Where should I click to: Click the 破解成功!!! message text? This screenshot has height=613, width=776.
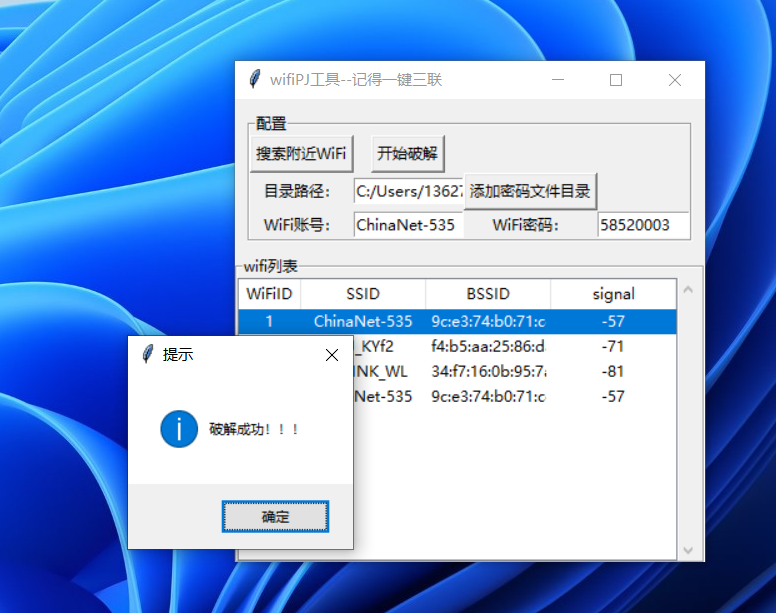254,429
